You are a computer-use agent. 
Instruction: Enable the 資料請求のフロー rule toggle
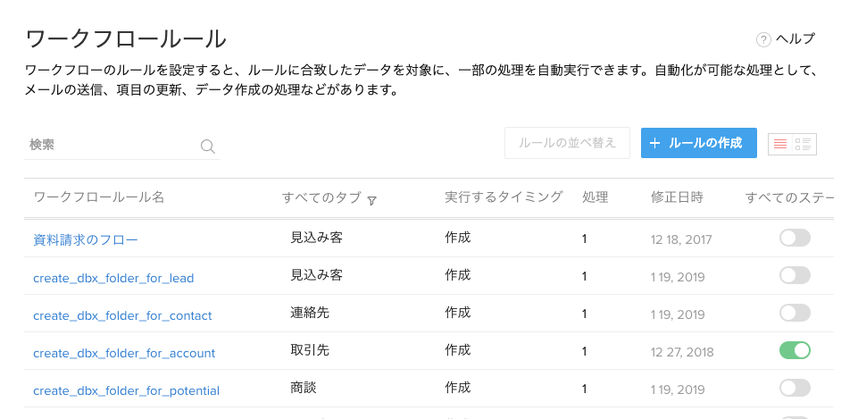pos(795,238)
